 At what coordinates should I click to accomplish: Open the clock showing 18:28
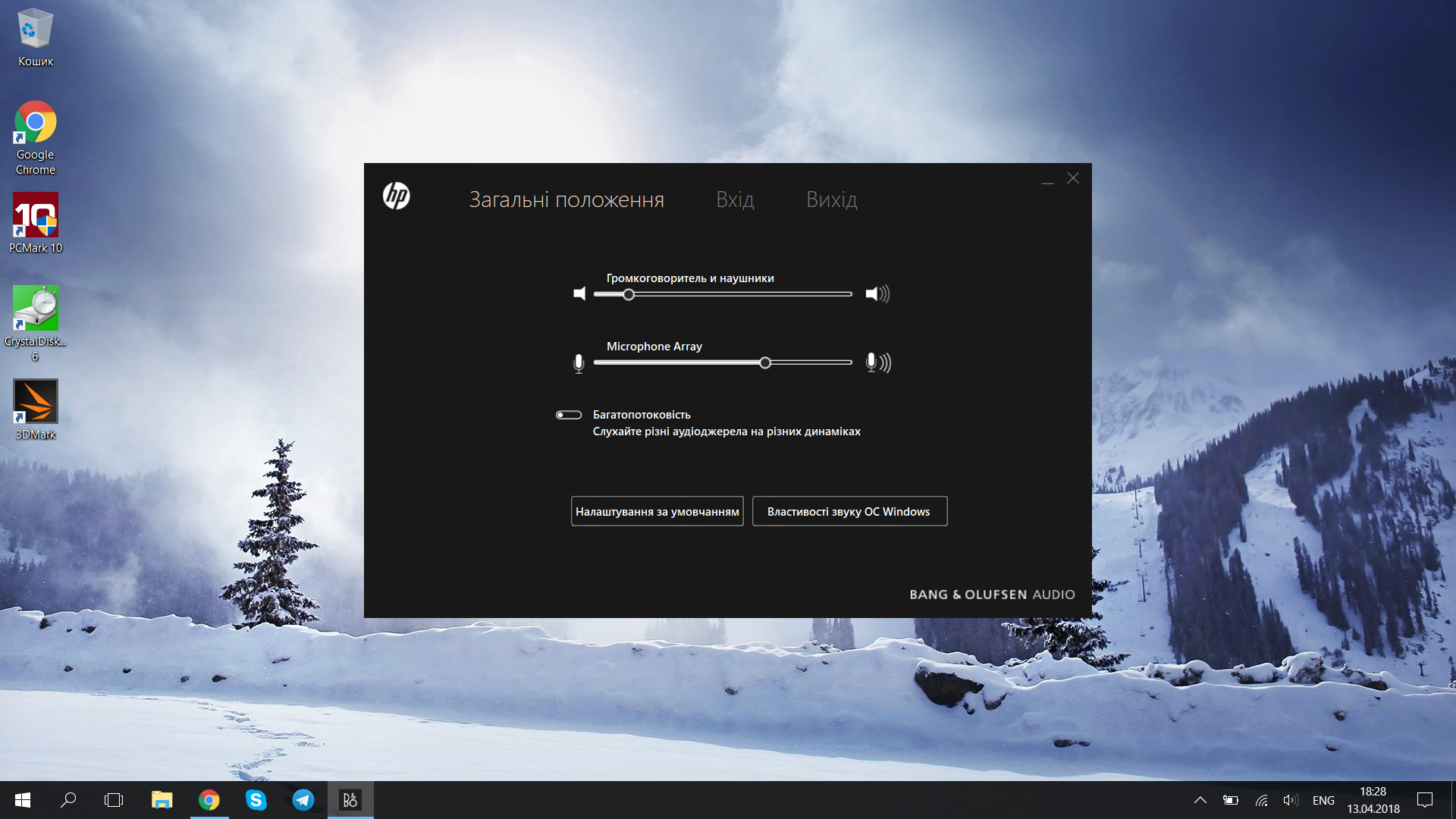coord(1373,800)
